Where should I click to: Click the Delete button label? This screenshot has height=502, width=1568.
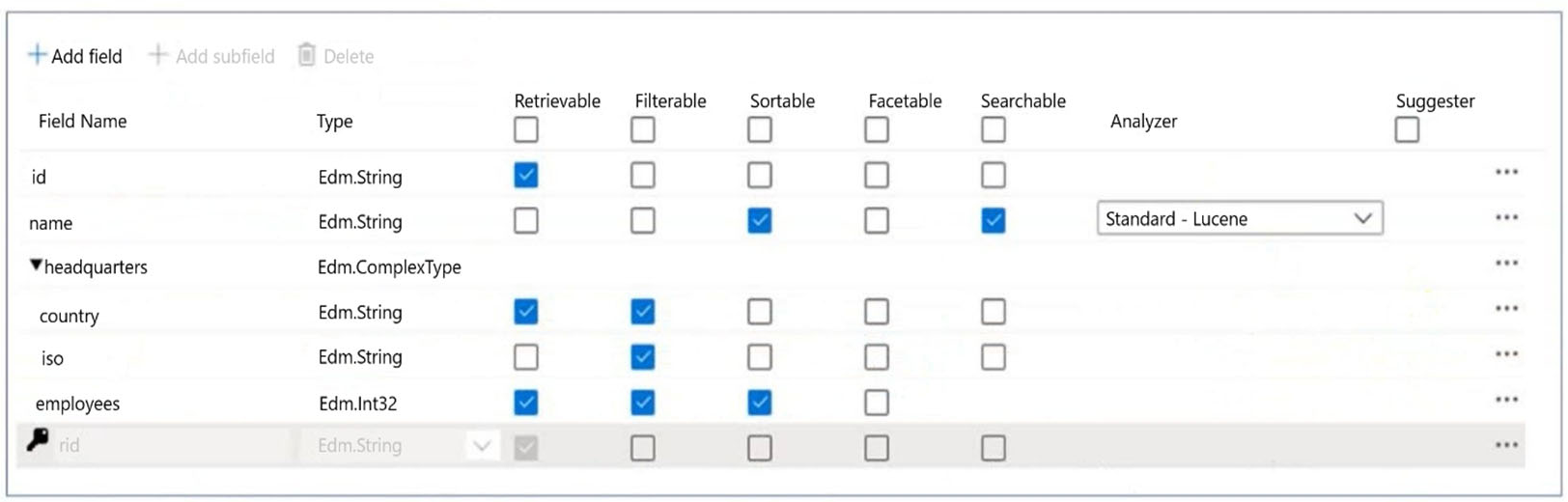(x=349, y=57)
